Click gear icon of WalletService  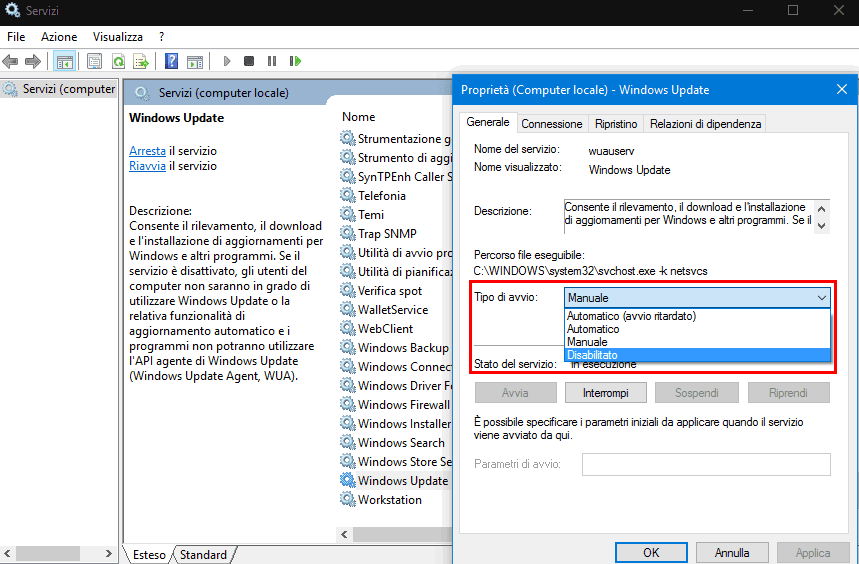(347, 309)
